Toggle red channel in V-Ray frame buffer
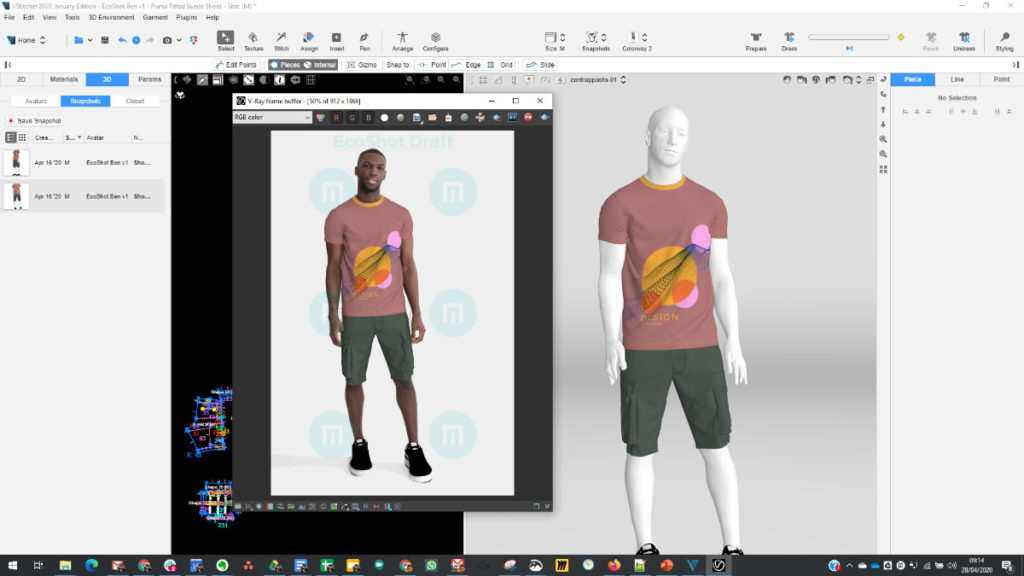Viewport: 1024px width, 576px height. (336, 117)
